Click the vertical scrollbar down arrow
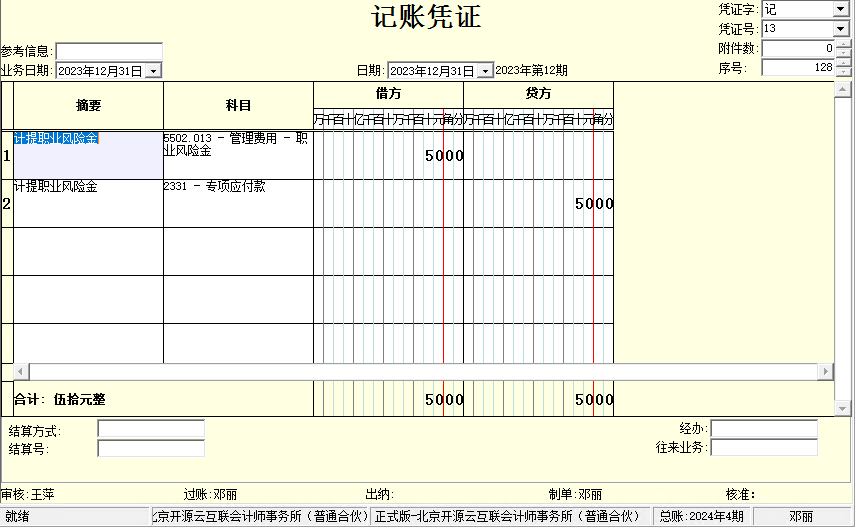 coord(843,409)
